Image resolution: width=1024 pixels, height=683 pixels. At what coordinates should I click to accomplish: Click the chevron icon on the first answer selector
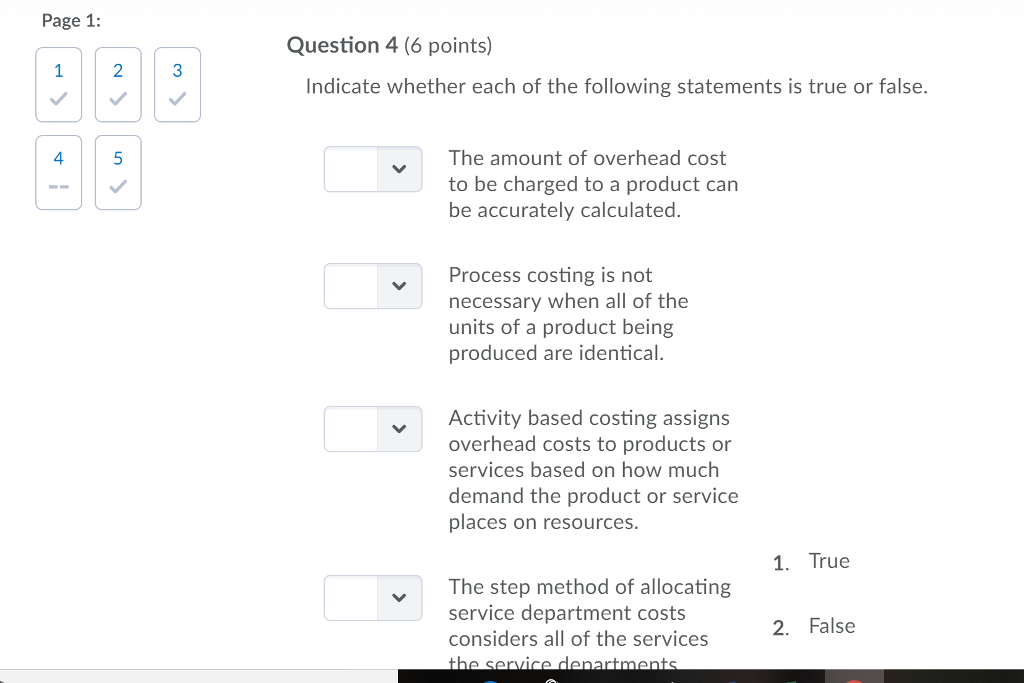tap(400, 169)
